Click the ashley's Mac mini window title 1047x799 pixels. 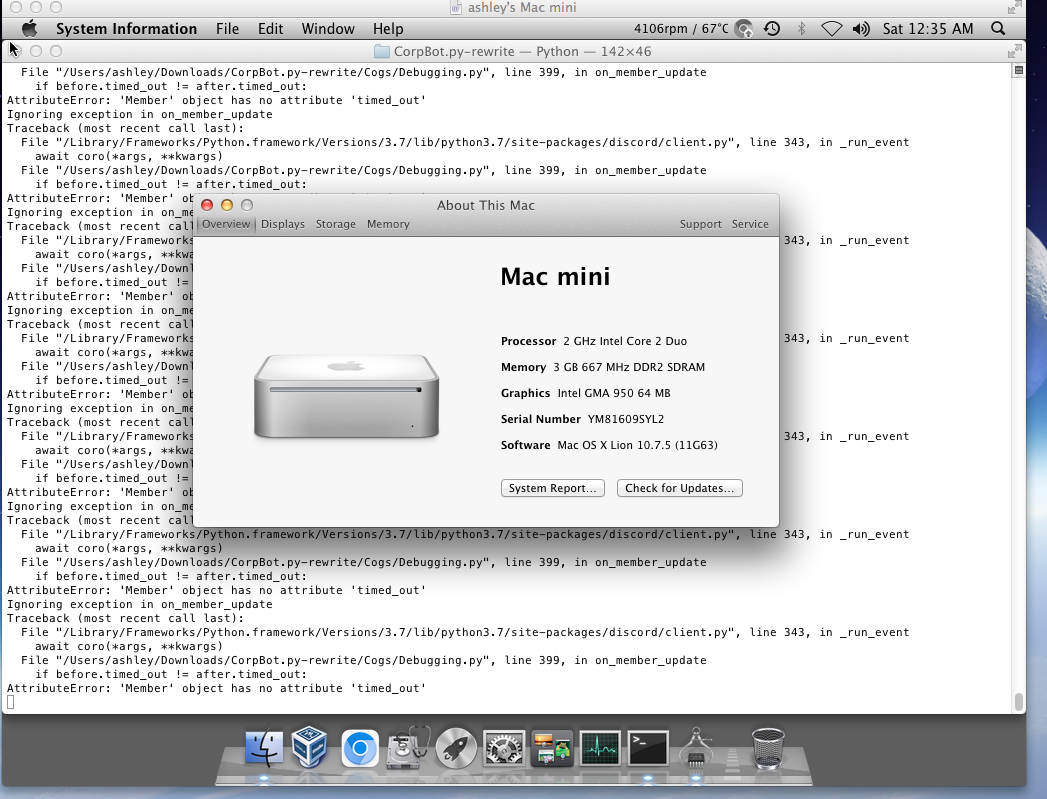tap(522, 7)
